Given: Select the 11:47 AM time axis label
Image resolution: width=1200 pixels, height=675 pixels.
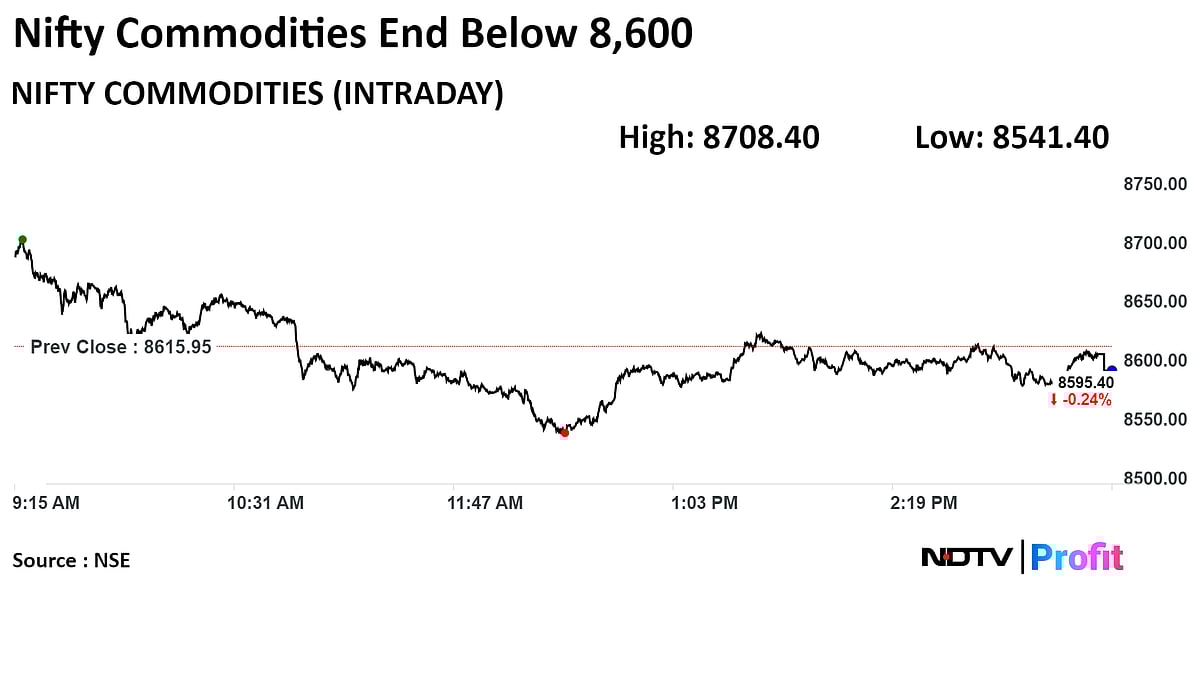Looking at the screenshot, I should pyautogui.click(x=484, y=503).
